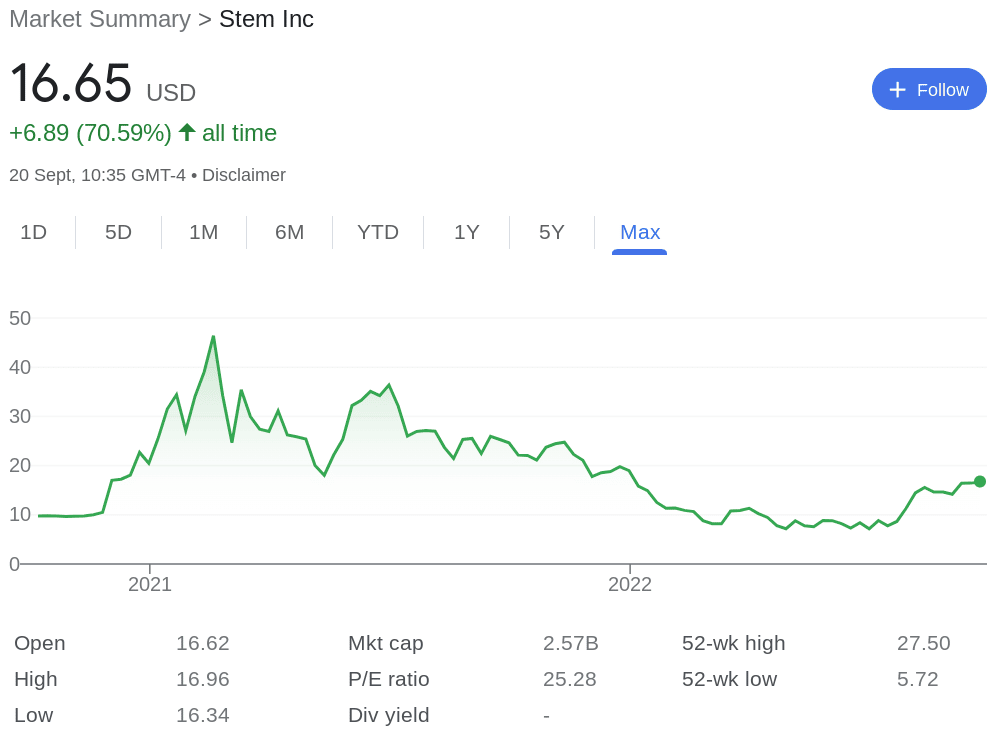Show the YTD chart range

(x=378, y=232)
